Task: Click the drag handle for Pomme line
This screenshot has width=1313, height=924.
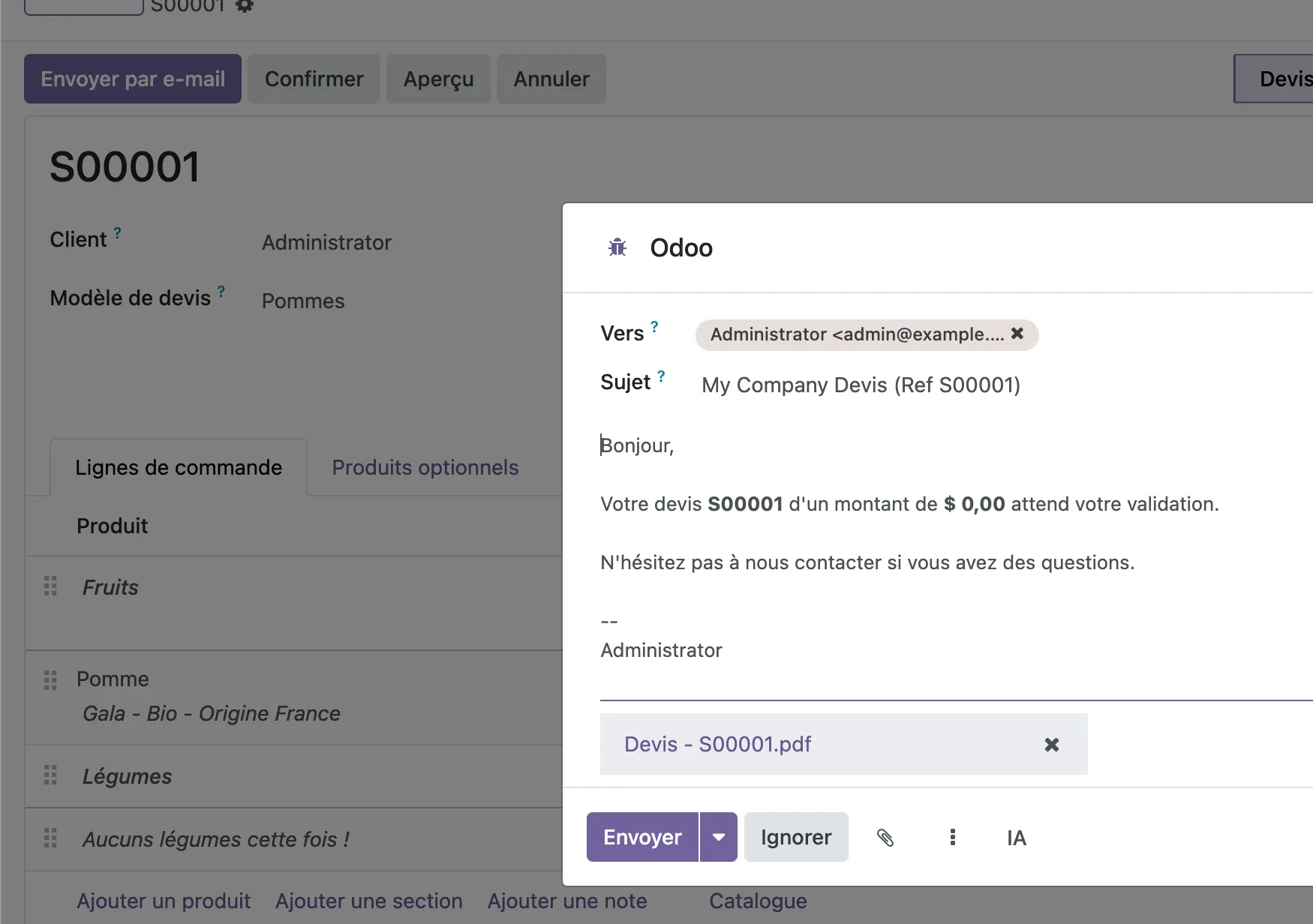Action: 50,680
